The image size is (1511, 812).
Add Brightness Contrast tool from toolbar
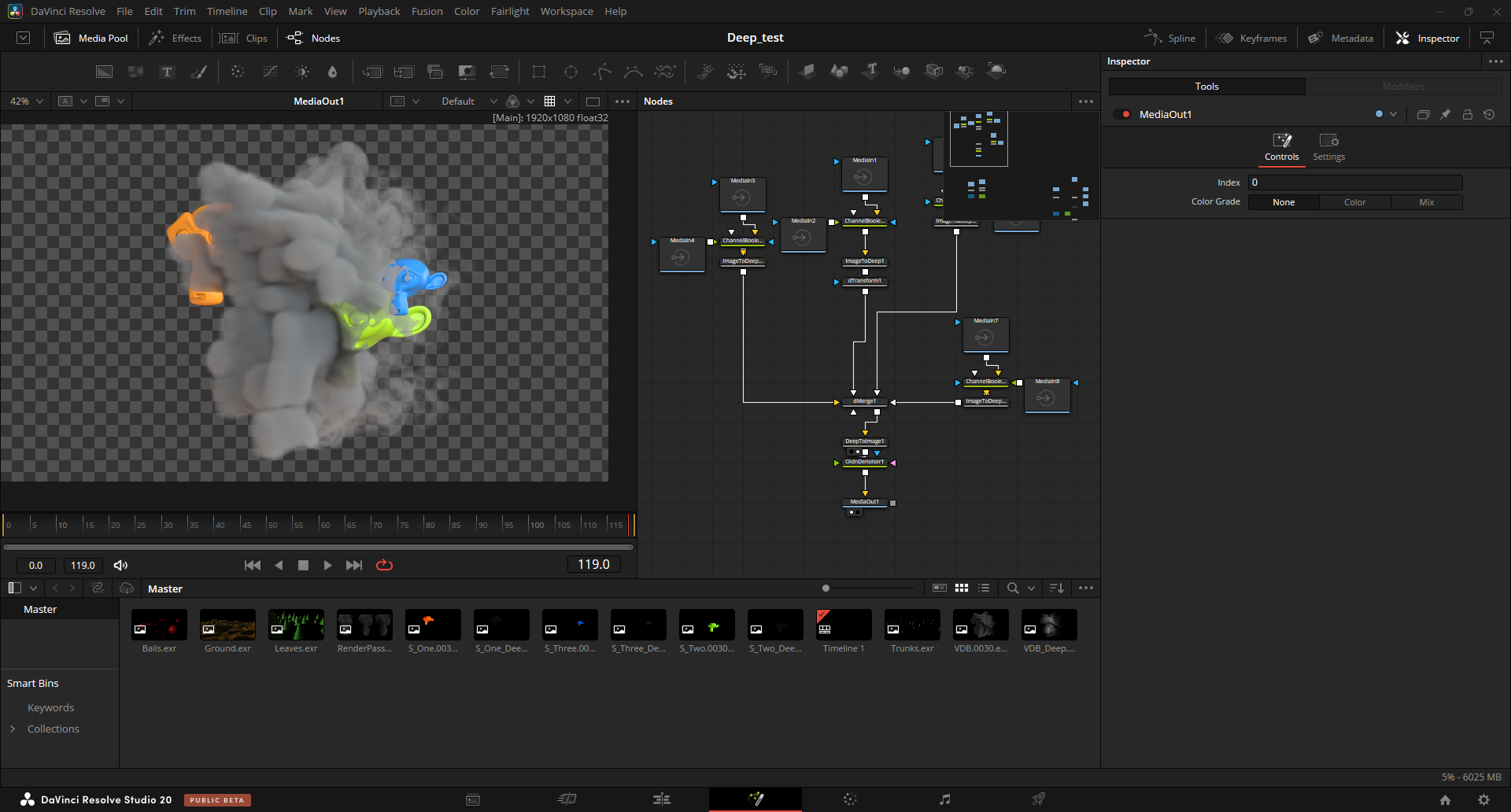302,72
